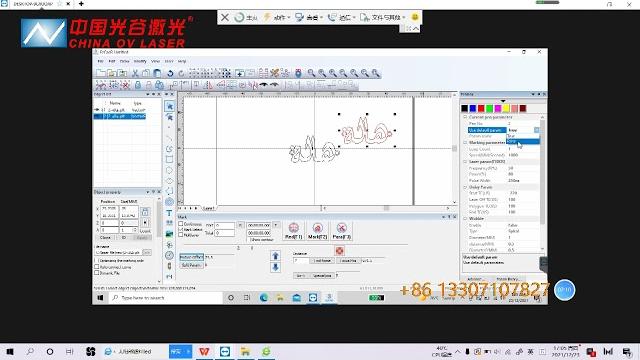Select the Rectangle draw tool

[x=169, y=160]
